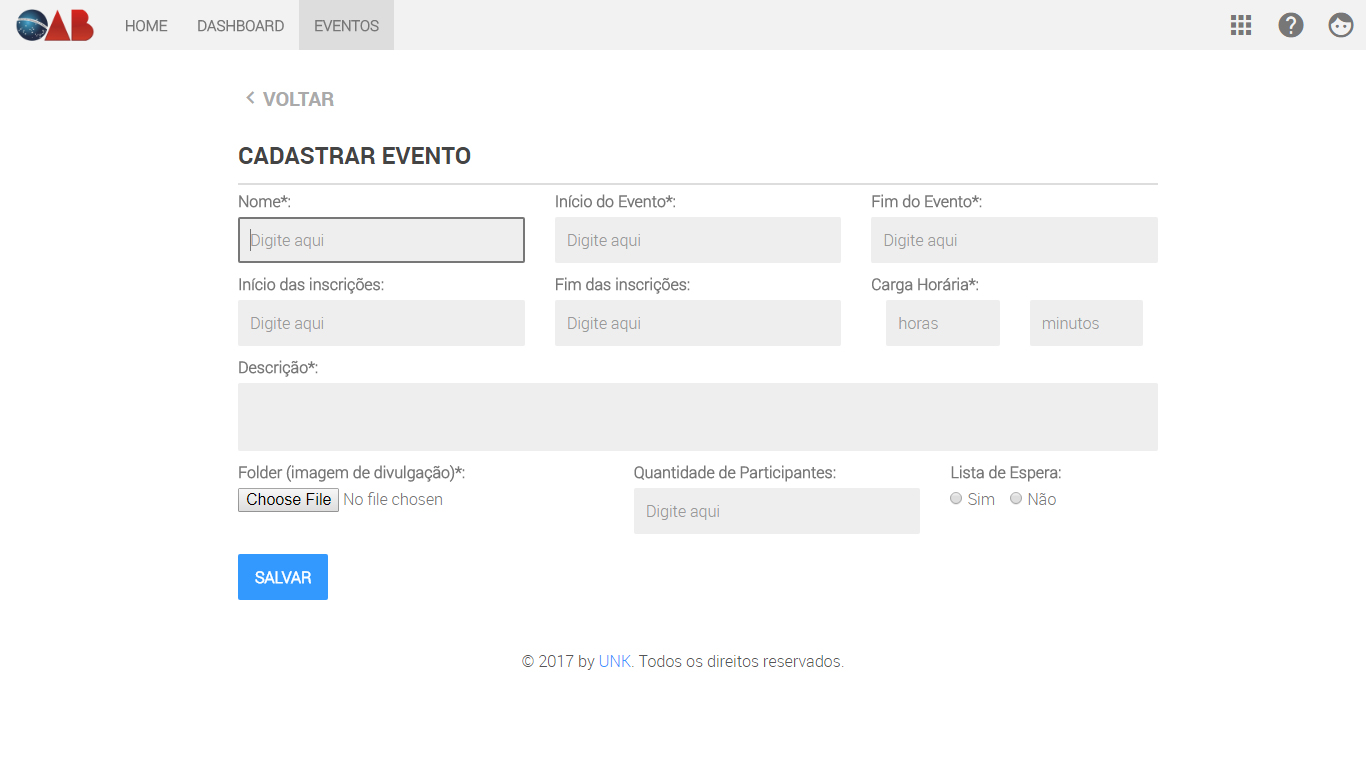Click the Voltar link
The height and width of the screenshot is (768, 1366).
(298, 99)
